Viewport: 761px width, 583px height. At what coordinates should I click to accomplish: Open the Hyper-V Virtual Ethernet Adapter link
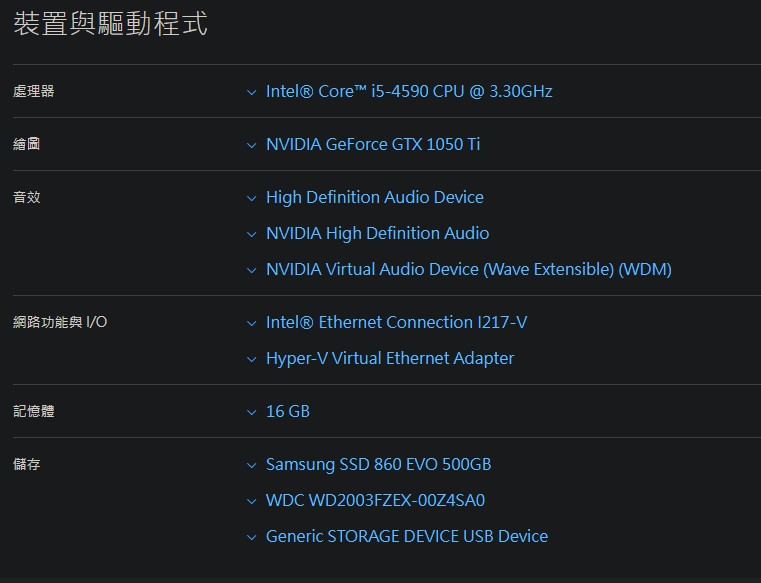point(390,358)
